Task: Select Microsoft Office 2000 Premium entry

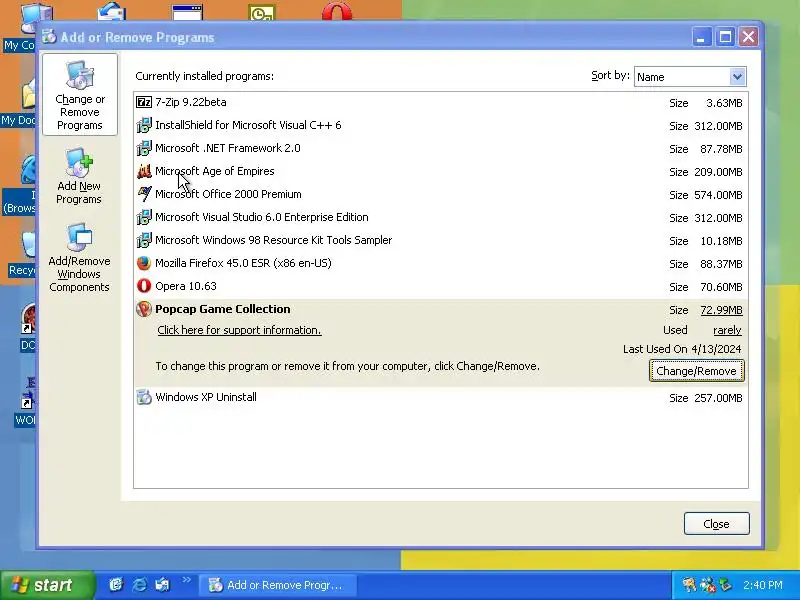Action: pyautogui.click(x=441, y=194)
